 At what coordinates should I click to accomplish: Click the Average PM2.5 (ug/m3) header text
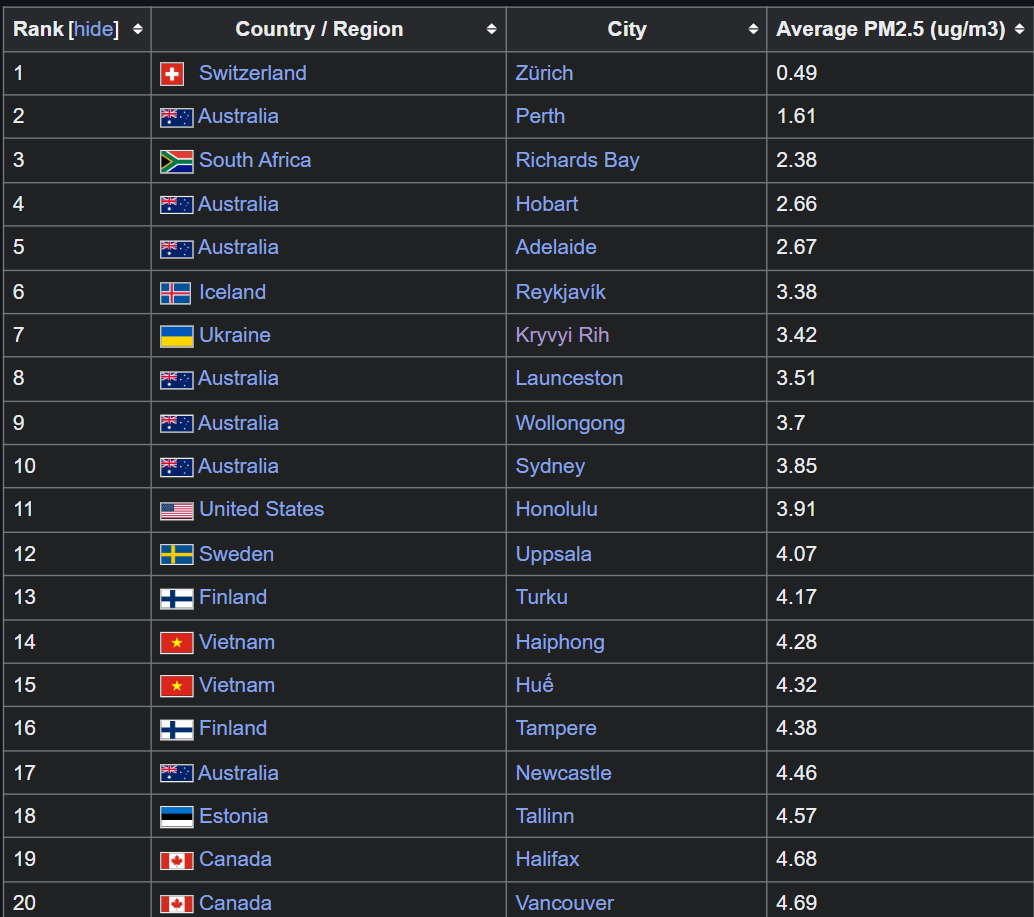pyautogui.click(x=891, y=29)
